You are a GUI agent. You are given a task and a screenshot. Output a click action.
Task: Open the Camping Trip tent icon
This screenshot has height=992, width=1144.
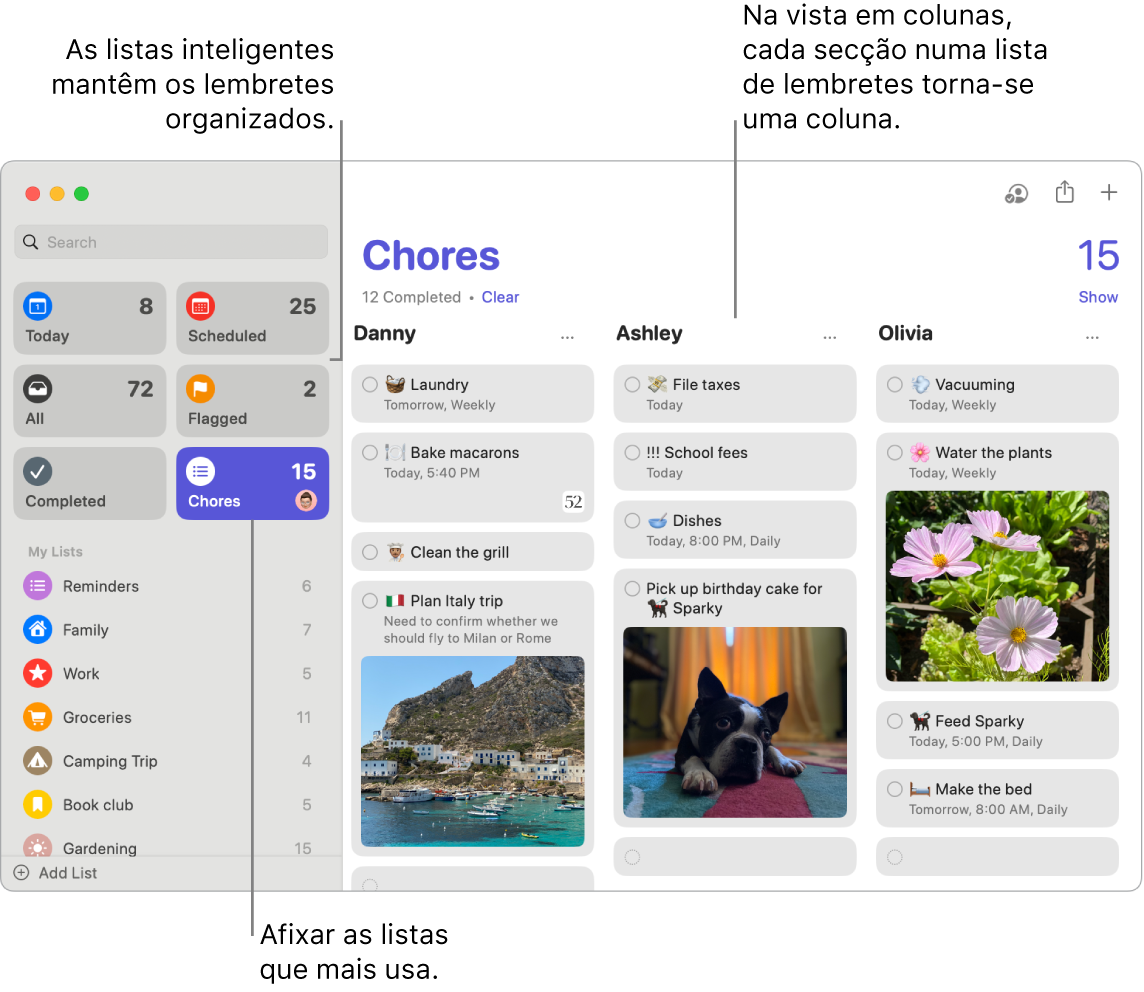click(37, 761)
